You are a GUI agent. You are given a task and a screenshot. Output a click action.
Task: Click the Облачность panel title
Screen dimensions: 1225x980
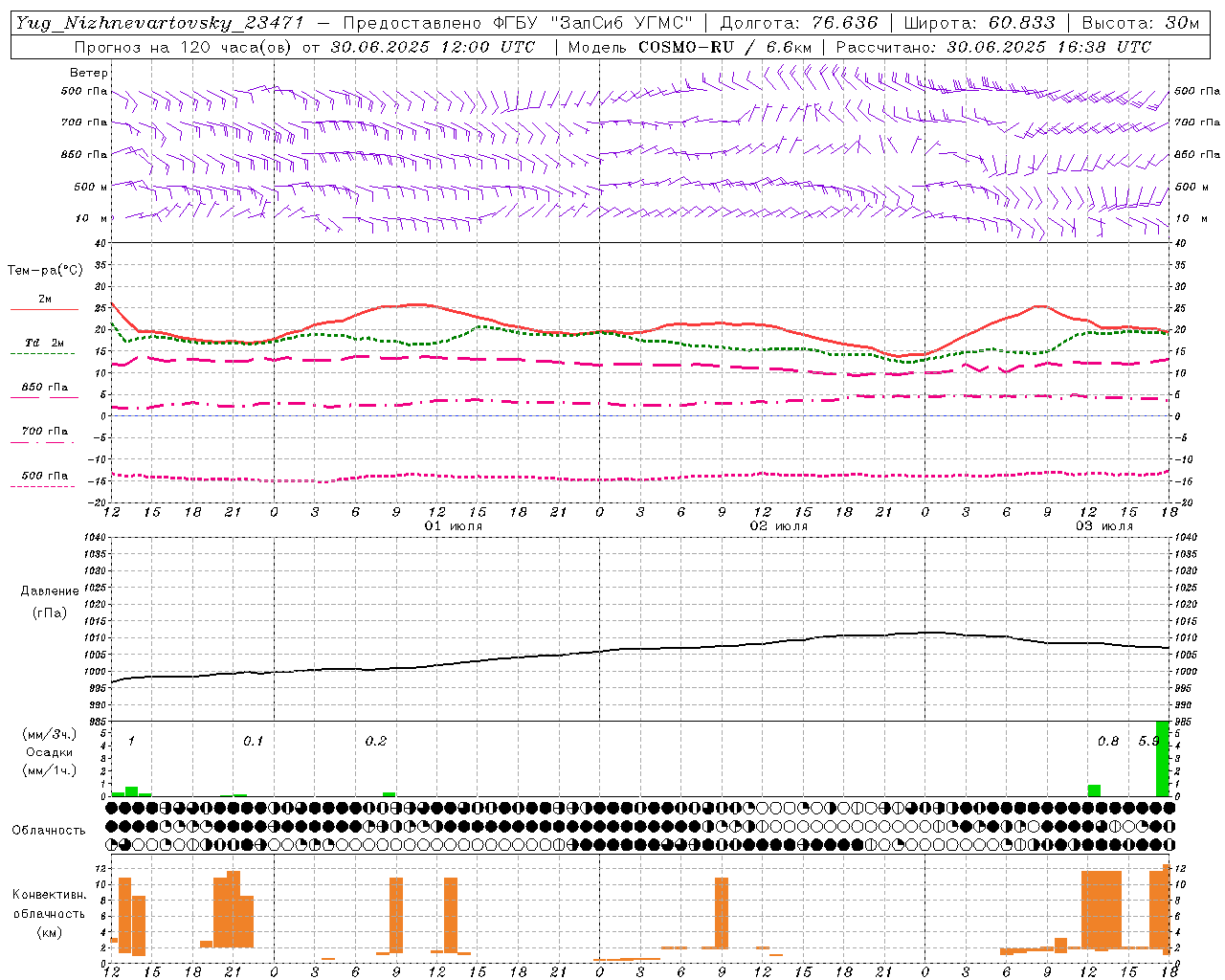(49, 831)
